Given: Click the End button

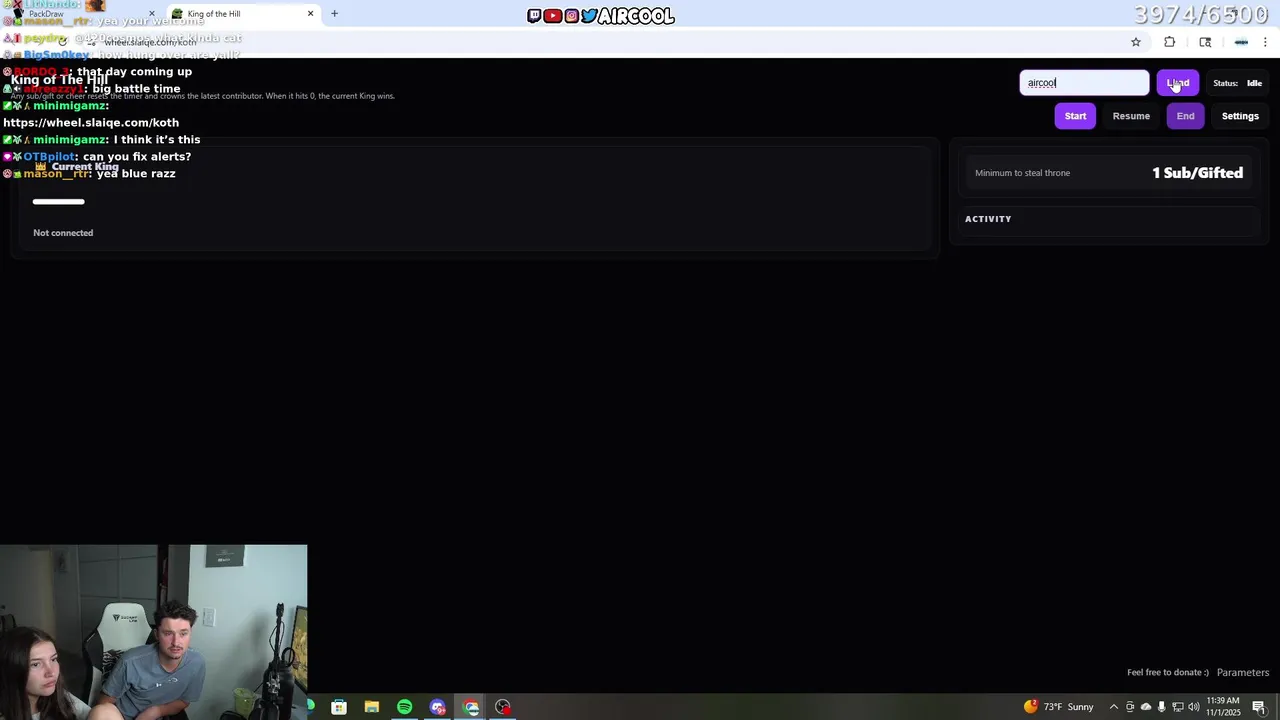Looking at the screenshot, I should [1185, 116].
